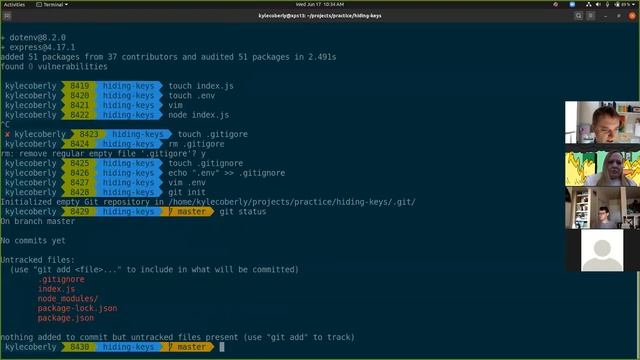Image resolution: width=640 pixels, height=360 pixels.
Task: Click the terminal cursor on prompt 8430
Action: click(222, 347)
